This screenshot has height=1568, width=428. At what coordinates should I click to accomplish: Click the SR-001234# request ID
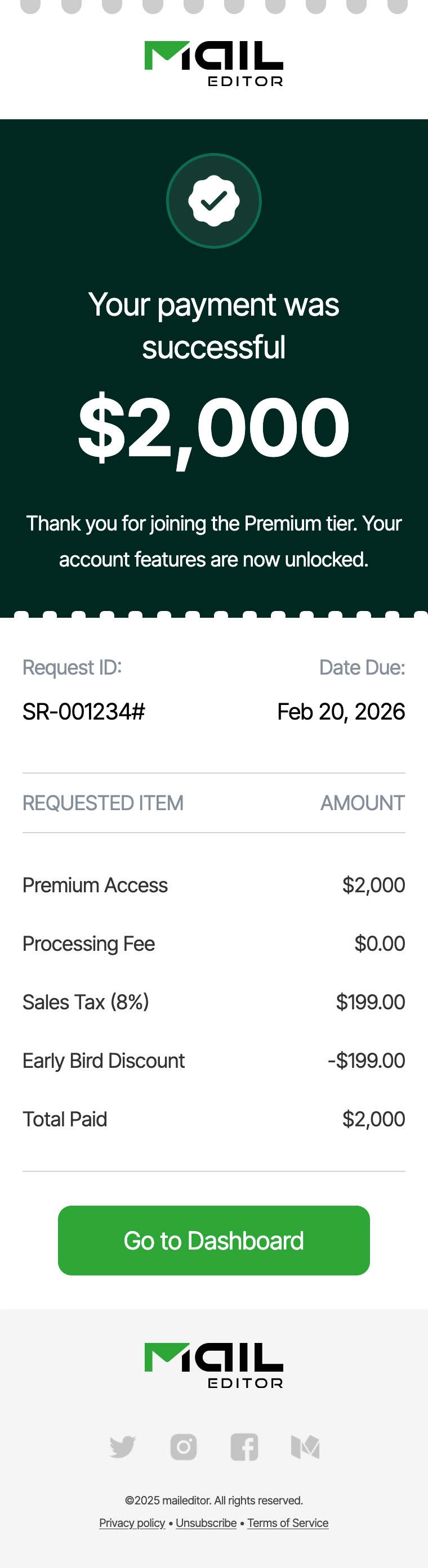pyautogui.click(x=84, y=712)
